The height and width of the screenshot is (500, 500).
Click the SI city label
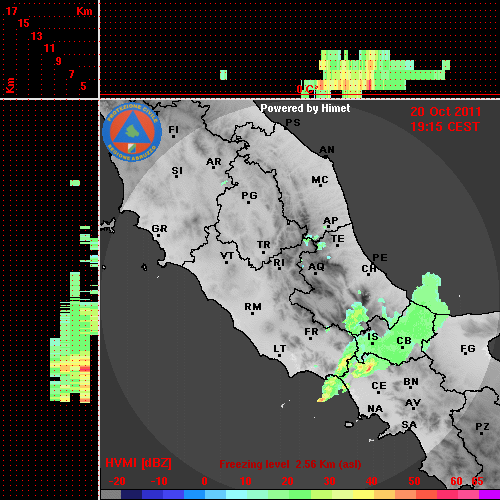click(177, 171)
